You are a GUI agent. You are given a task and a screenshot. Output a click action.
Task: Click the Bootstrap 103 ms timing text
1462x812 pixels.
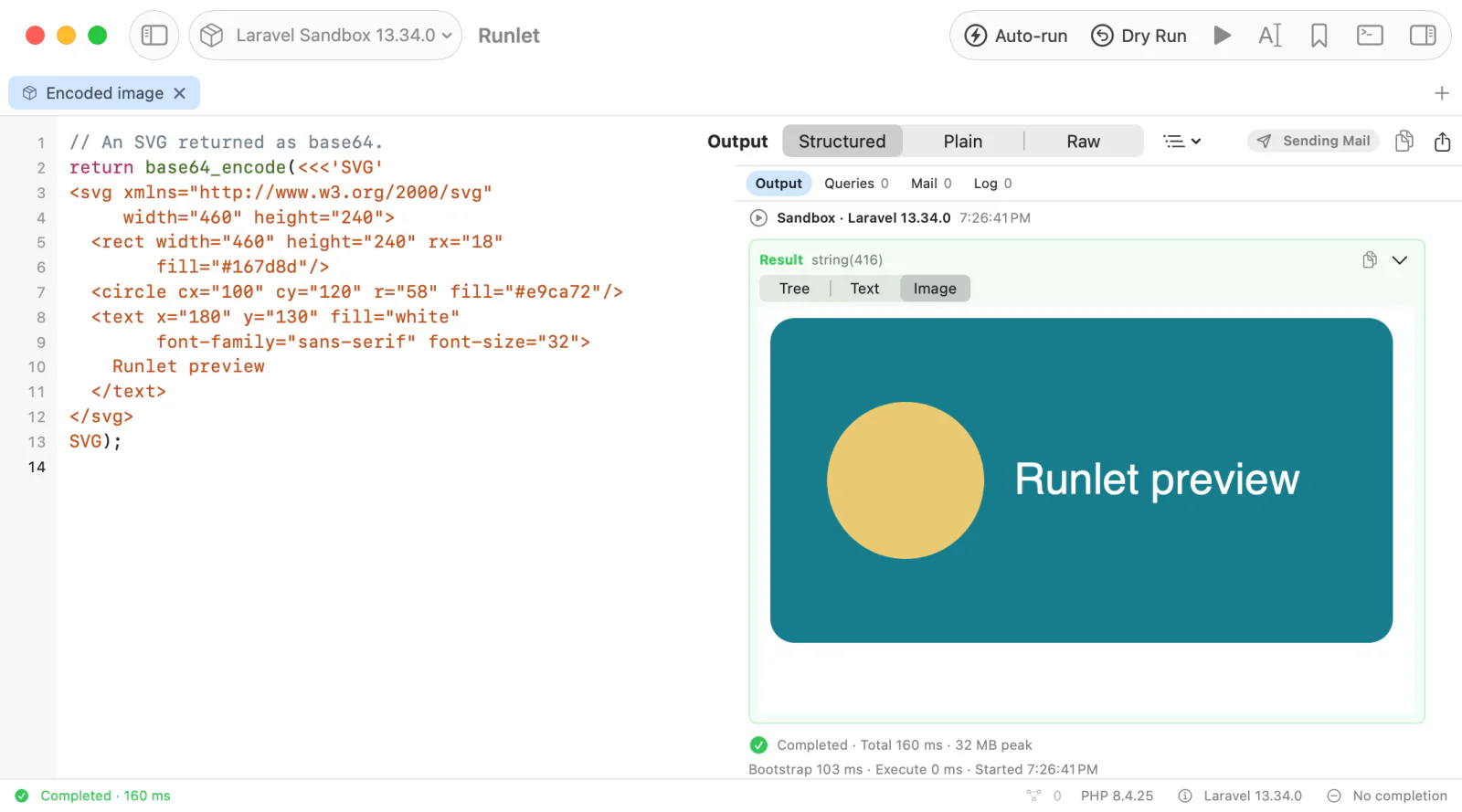(x=805, y=770)
